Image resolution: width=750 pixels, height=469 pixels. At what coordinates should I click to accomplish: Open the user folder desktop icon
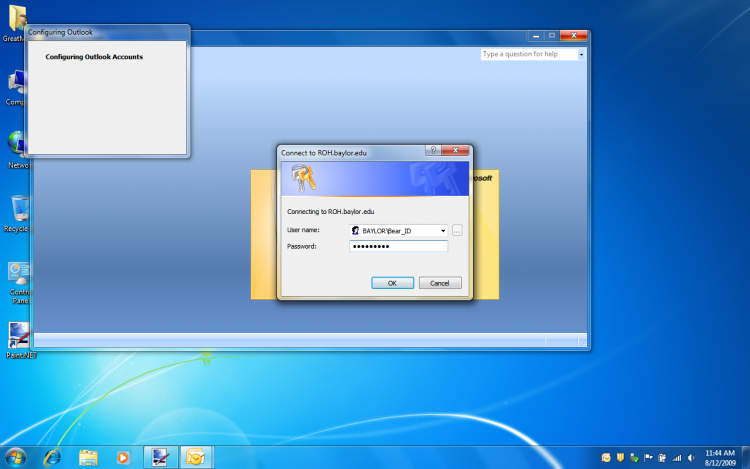pos(15,23)
